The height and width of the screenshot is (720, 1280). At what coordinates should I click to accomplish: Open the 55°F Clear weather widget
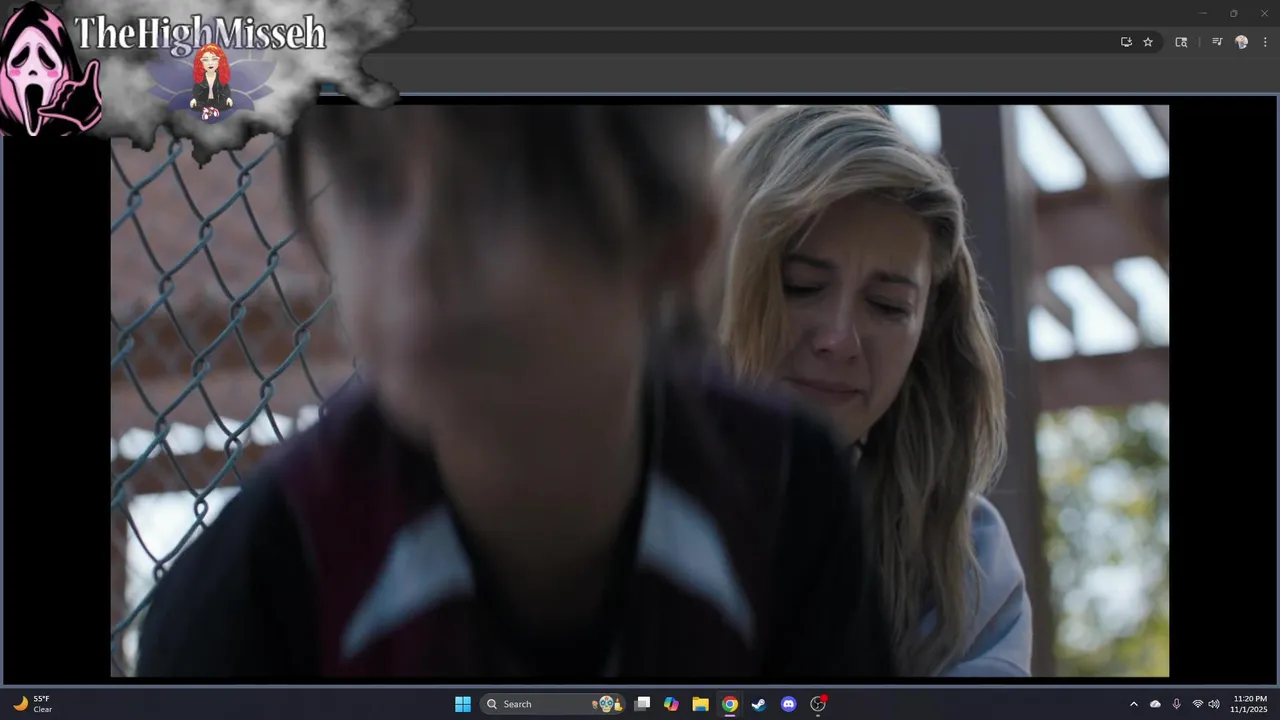(x=33, y=704)
